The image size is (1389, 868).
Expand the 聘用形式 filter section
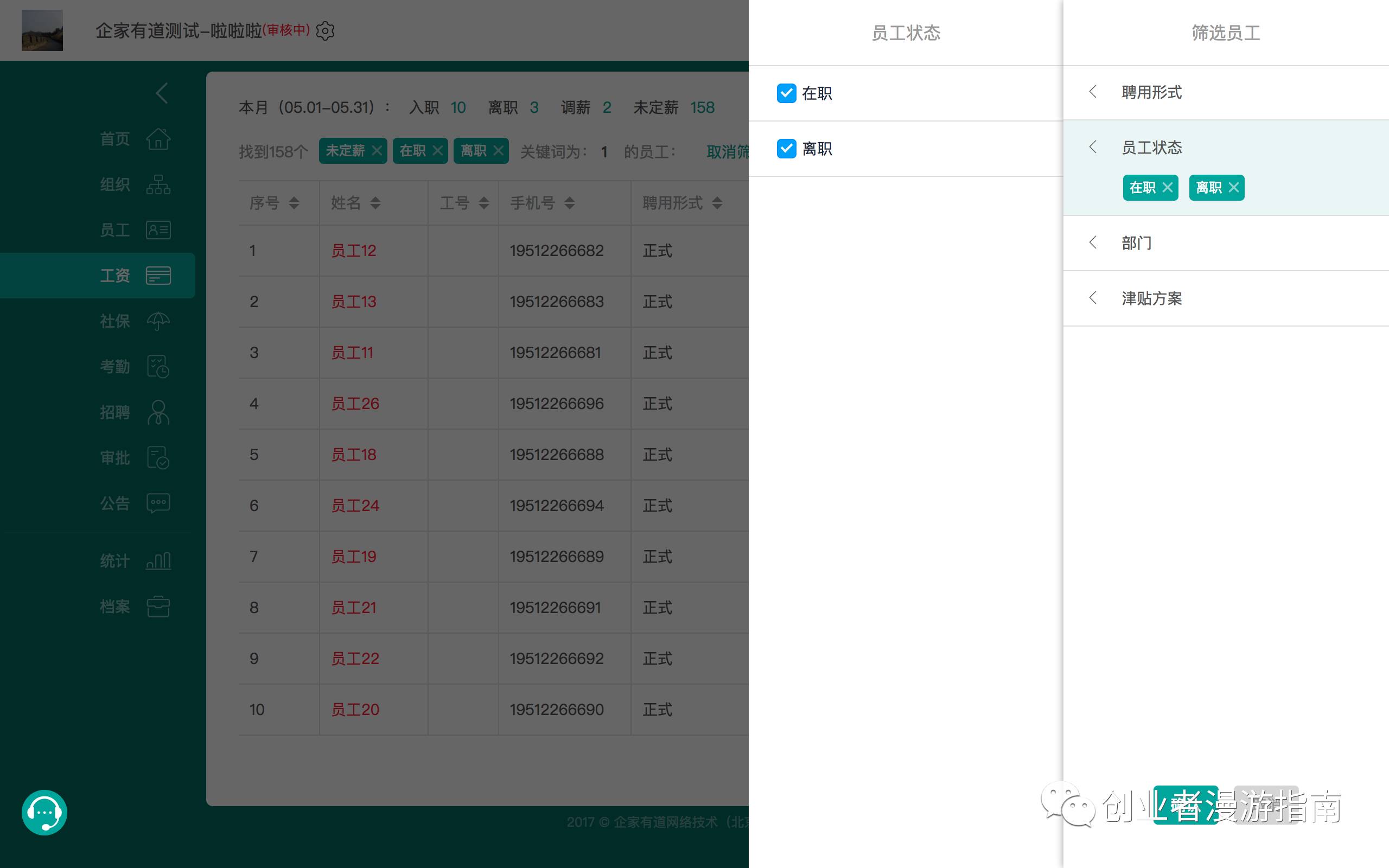tap(1151, 92)
